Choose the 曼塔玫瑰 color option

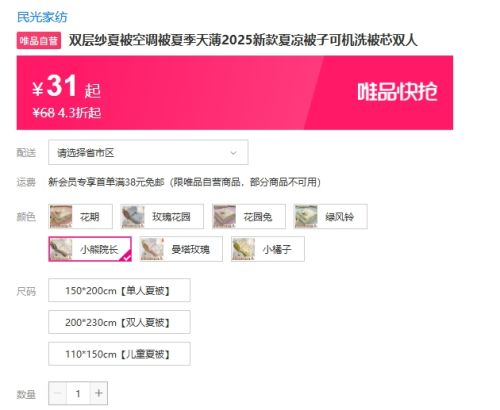click(181, 249)
